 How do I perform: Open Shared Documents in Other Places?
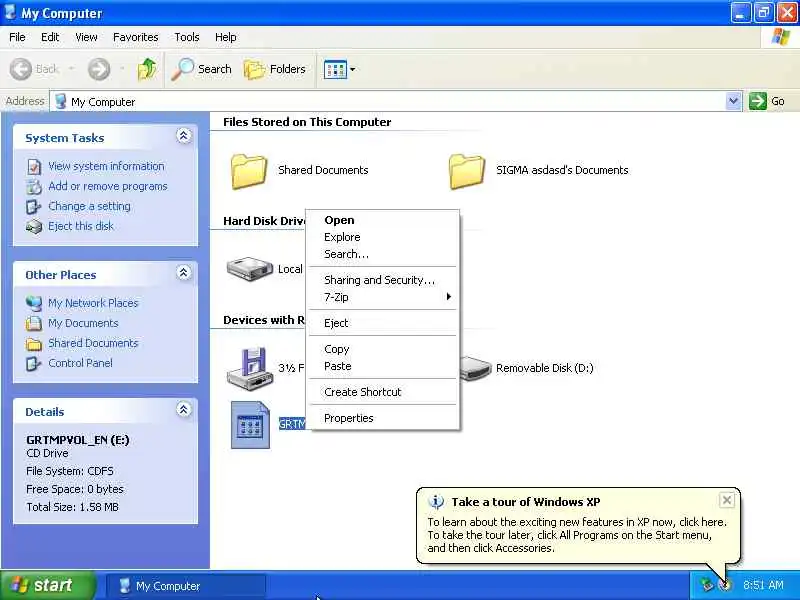93,343
